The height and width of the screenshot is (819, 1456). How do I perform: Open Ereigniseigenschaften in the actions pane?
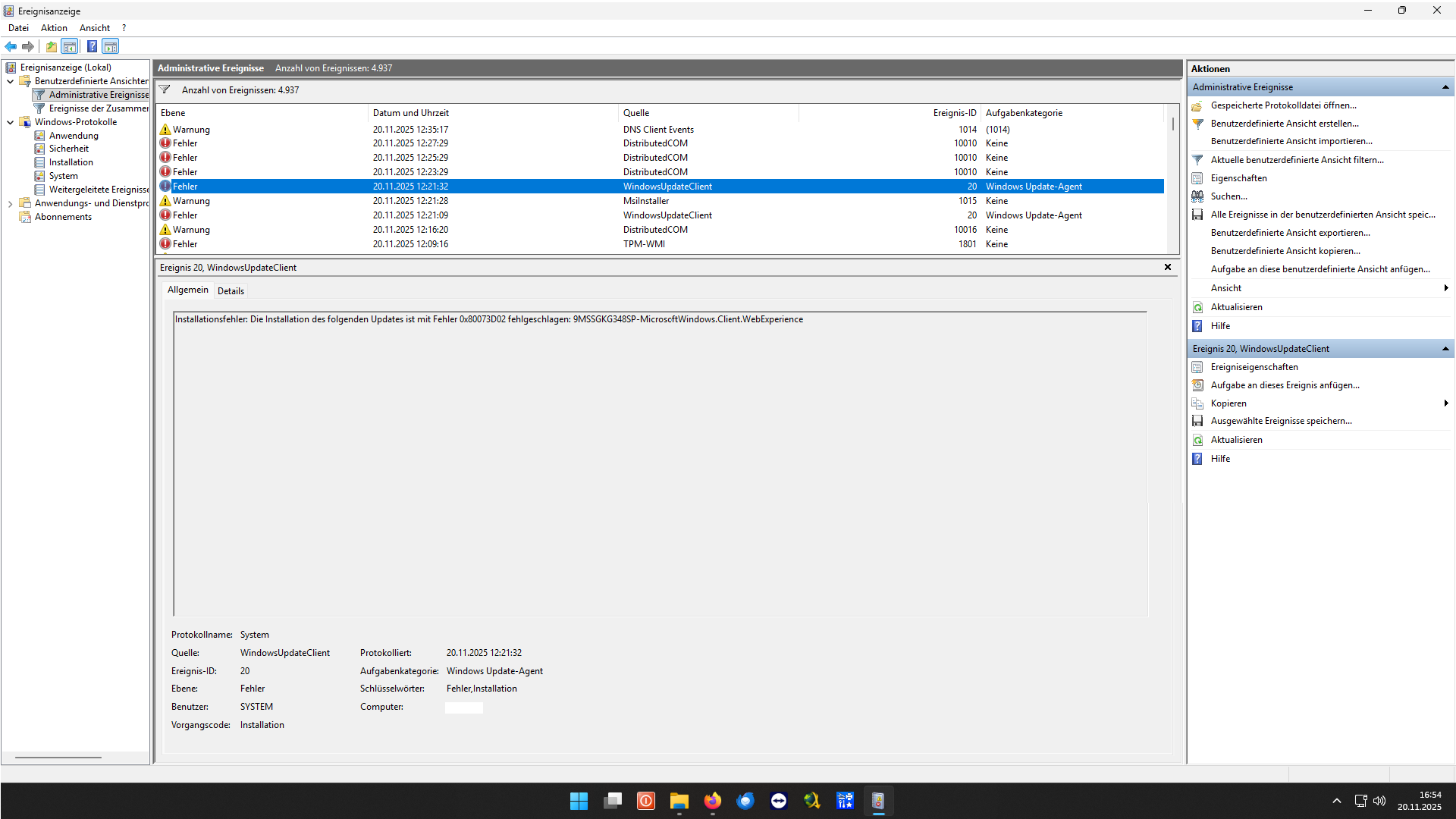pyautogui.click(x=1254, y=367)
